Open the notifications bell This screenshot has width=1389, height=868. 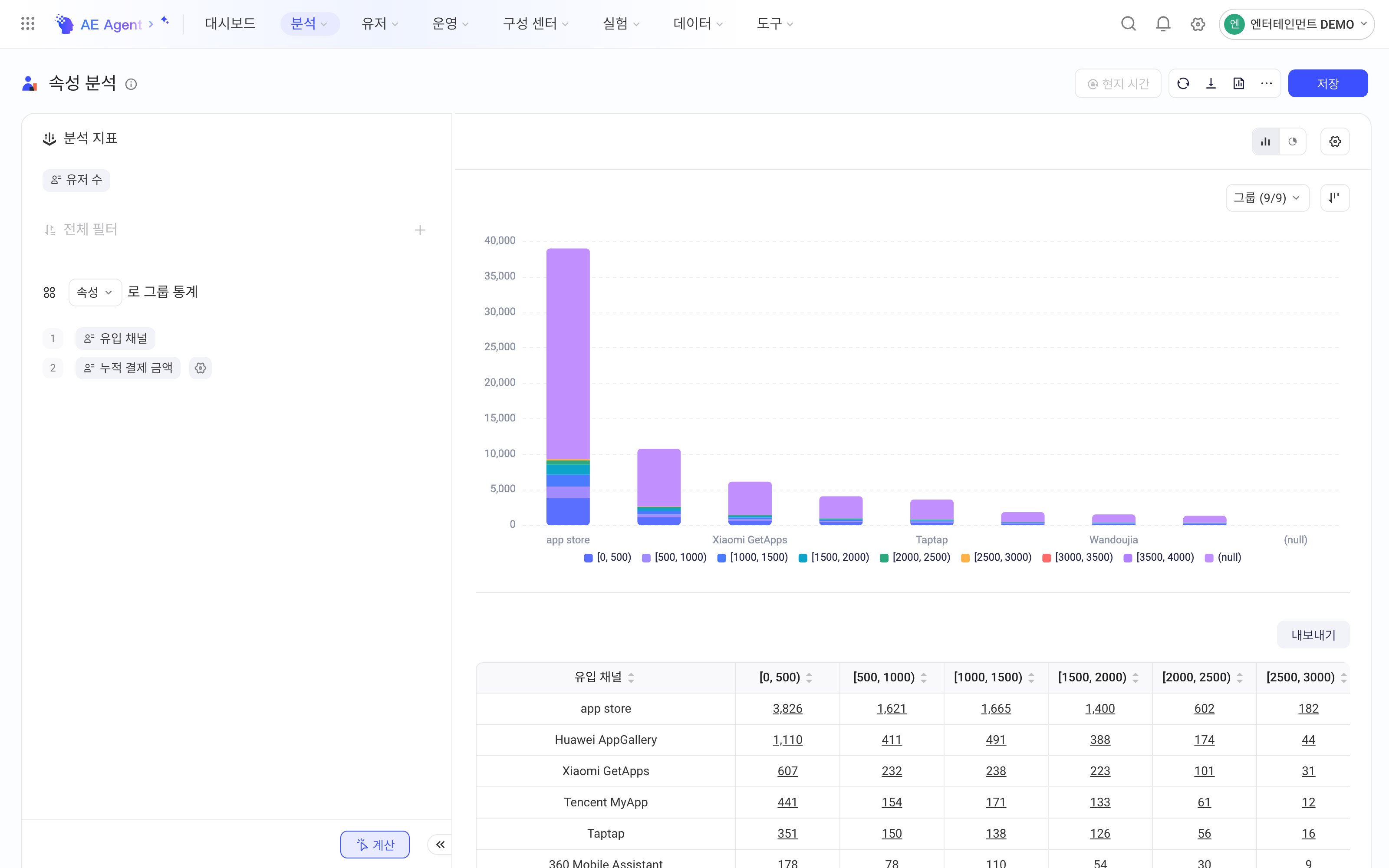coord(1163,23)
